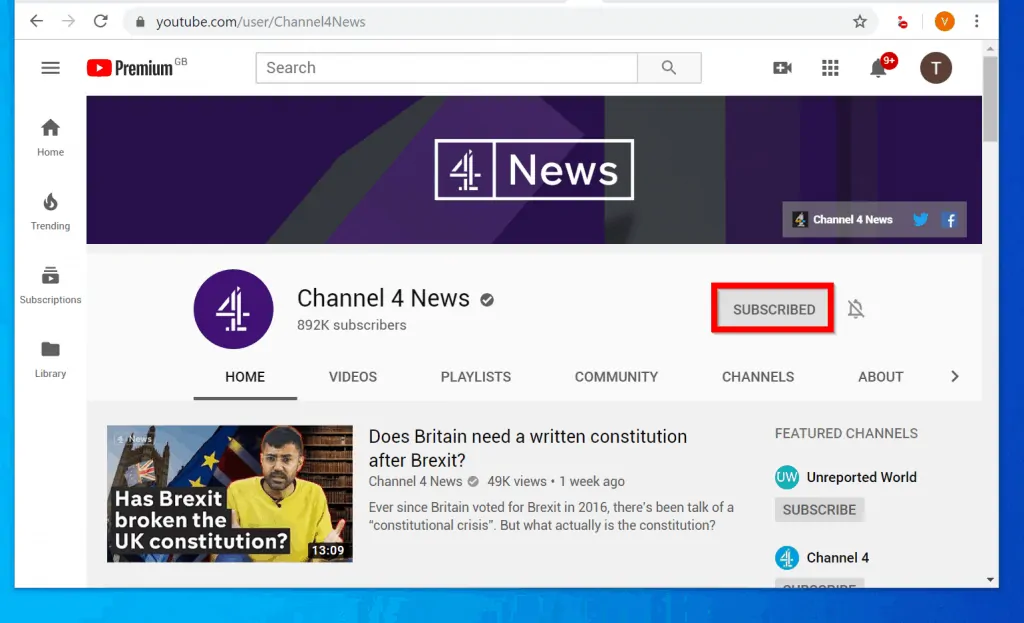Switch to the VIDEOS tab
The image size is (1024, 623).
click(353, 377)
